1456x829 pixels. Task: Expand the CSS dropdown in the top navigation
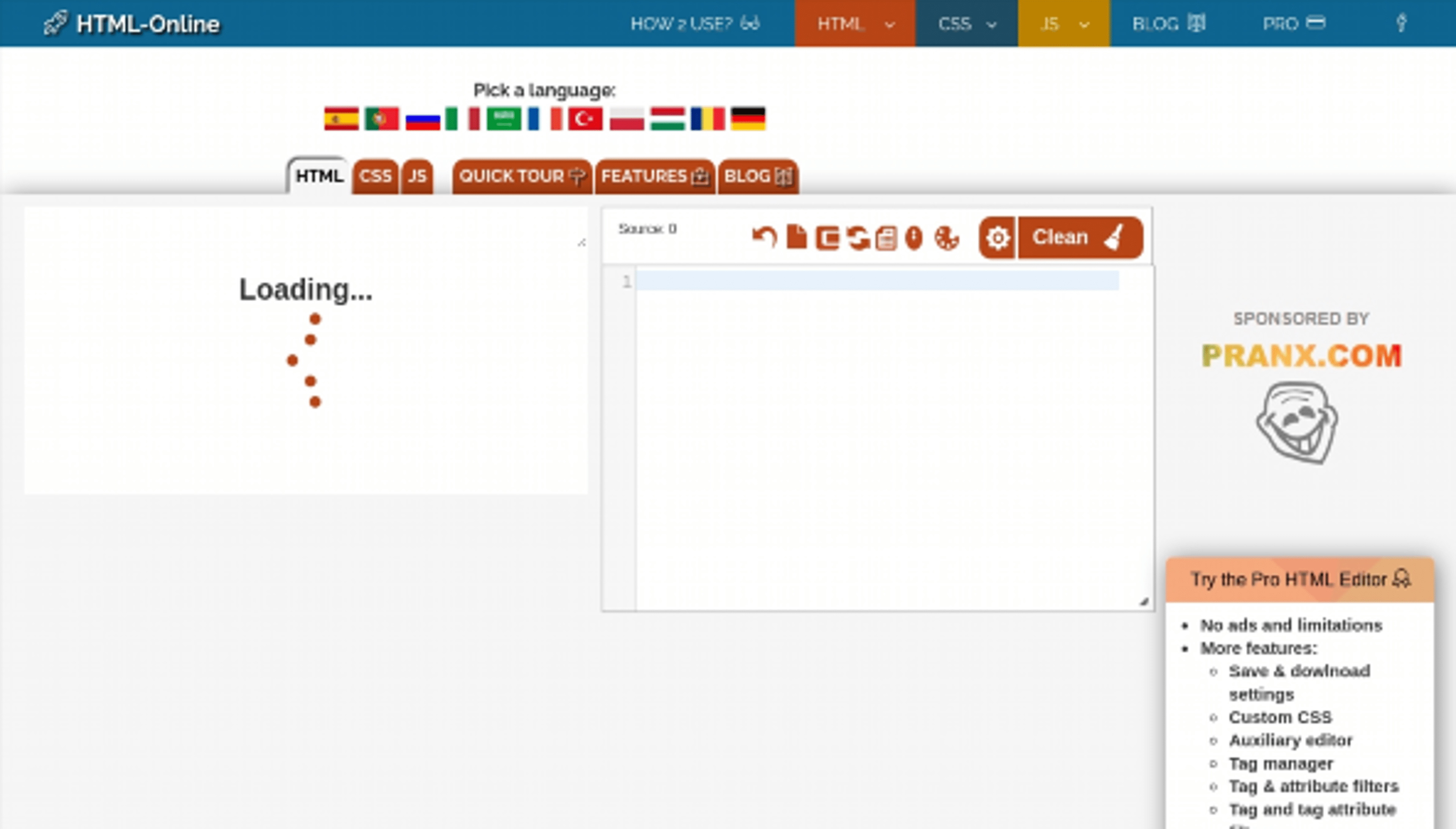tap(966, 24)
